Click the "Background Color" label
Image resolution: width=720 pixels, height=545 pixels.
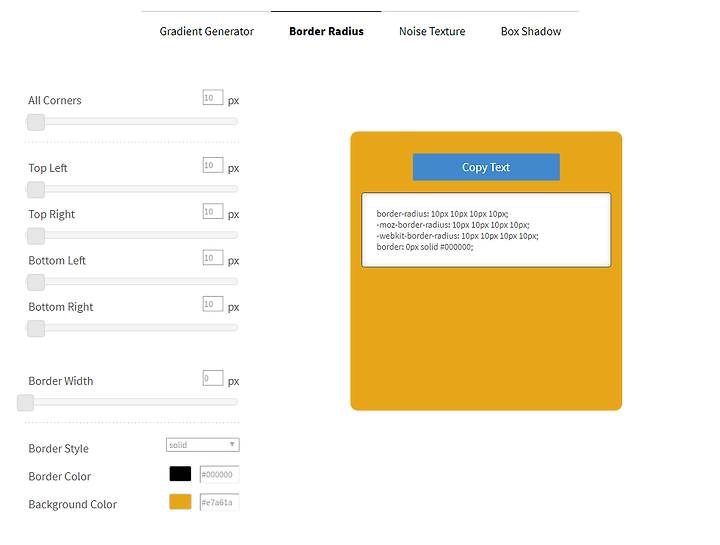[x=73, y=504]
